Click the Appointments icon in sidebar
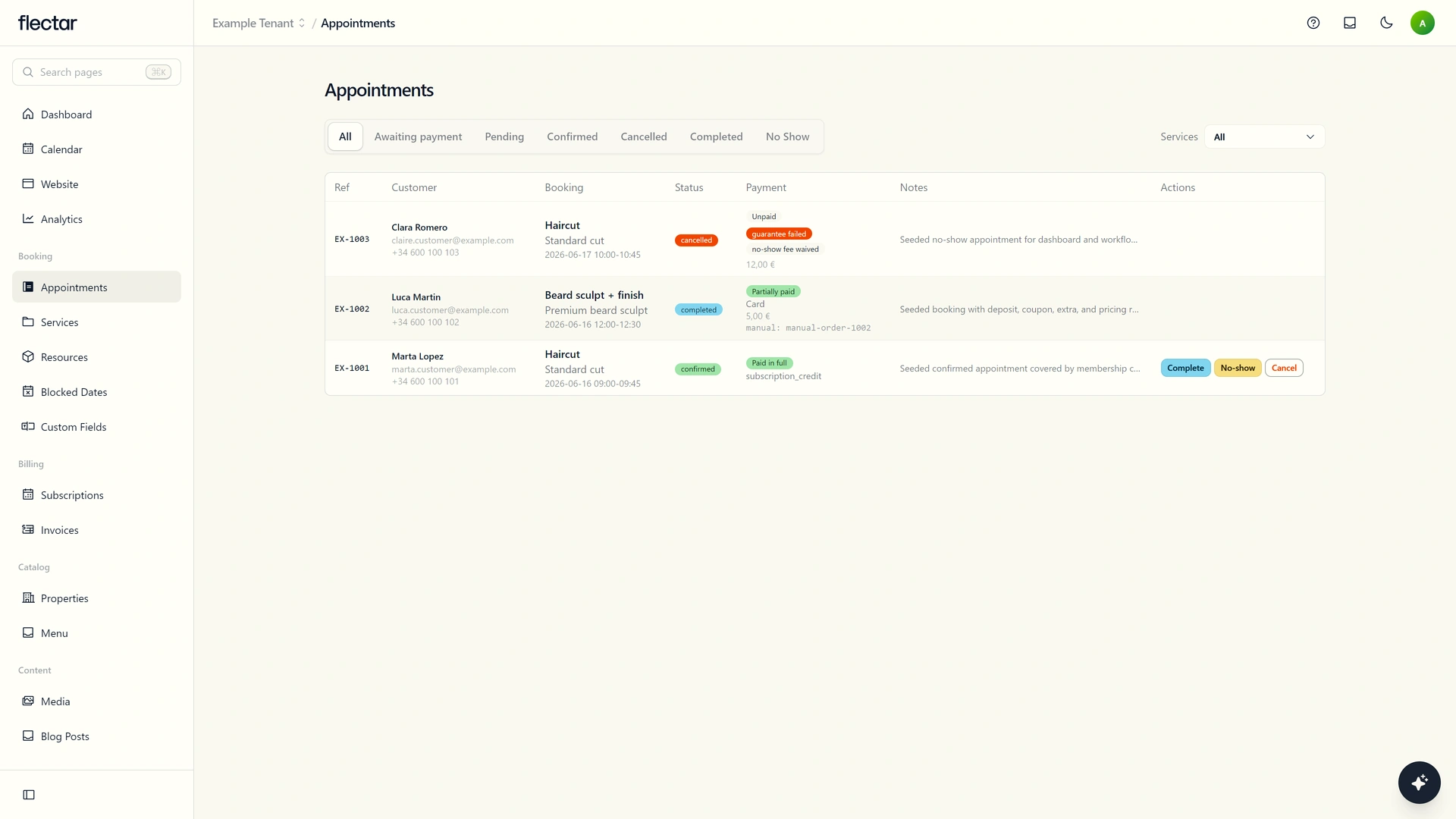 tap(28, 287)
